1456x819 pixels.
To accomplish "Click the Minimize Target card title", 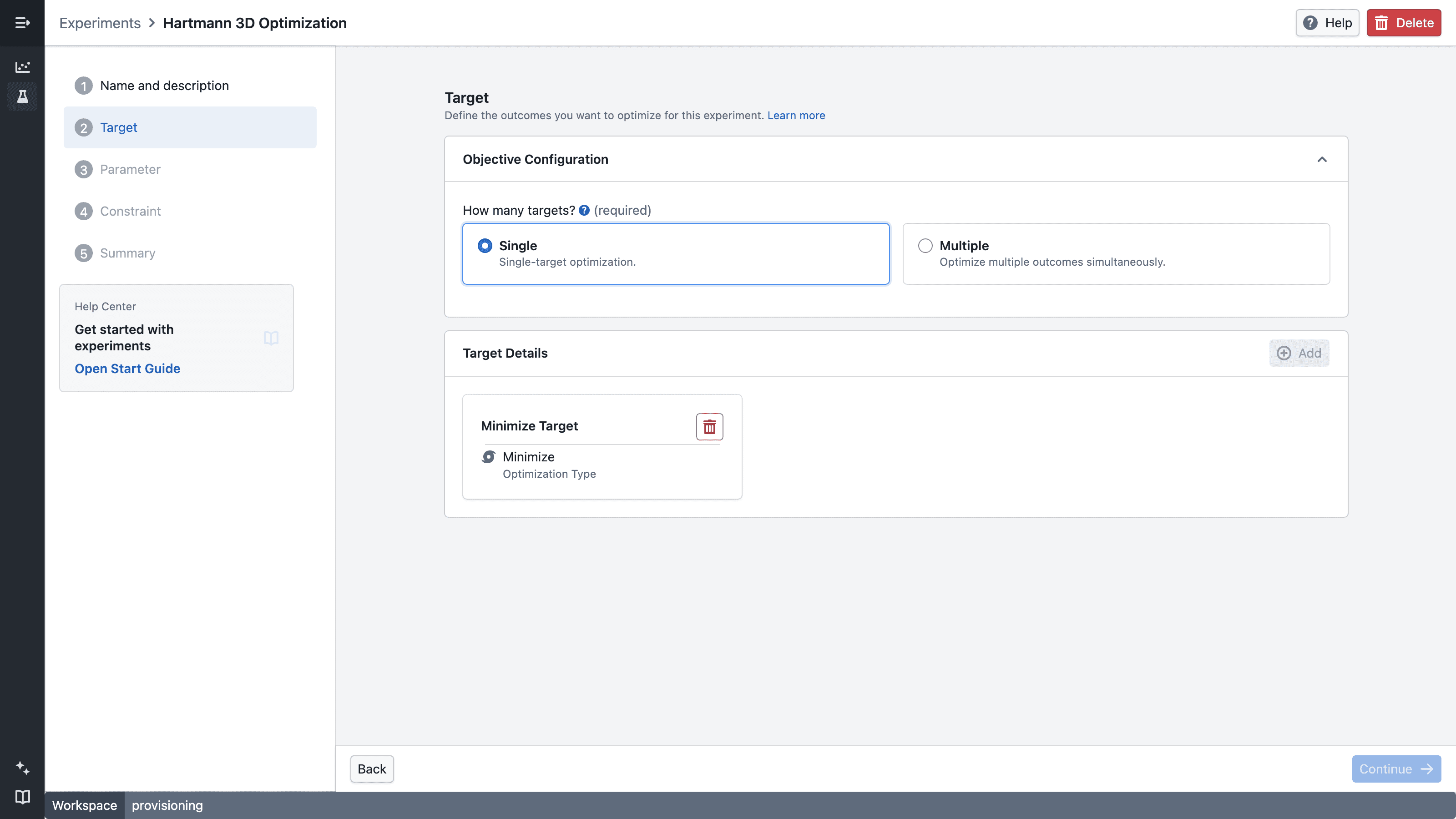I will 529,426.
